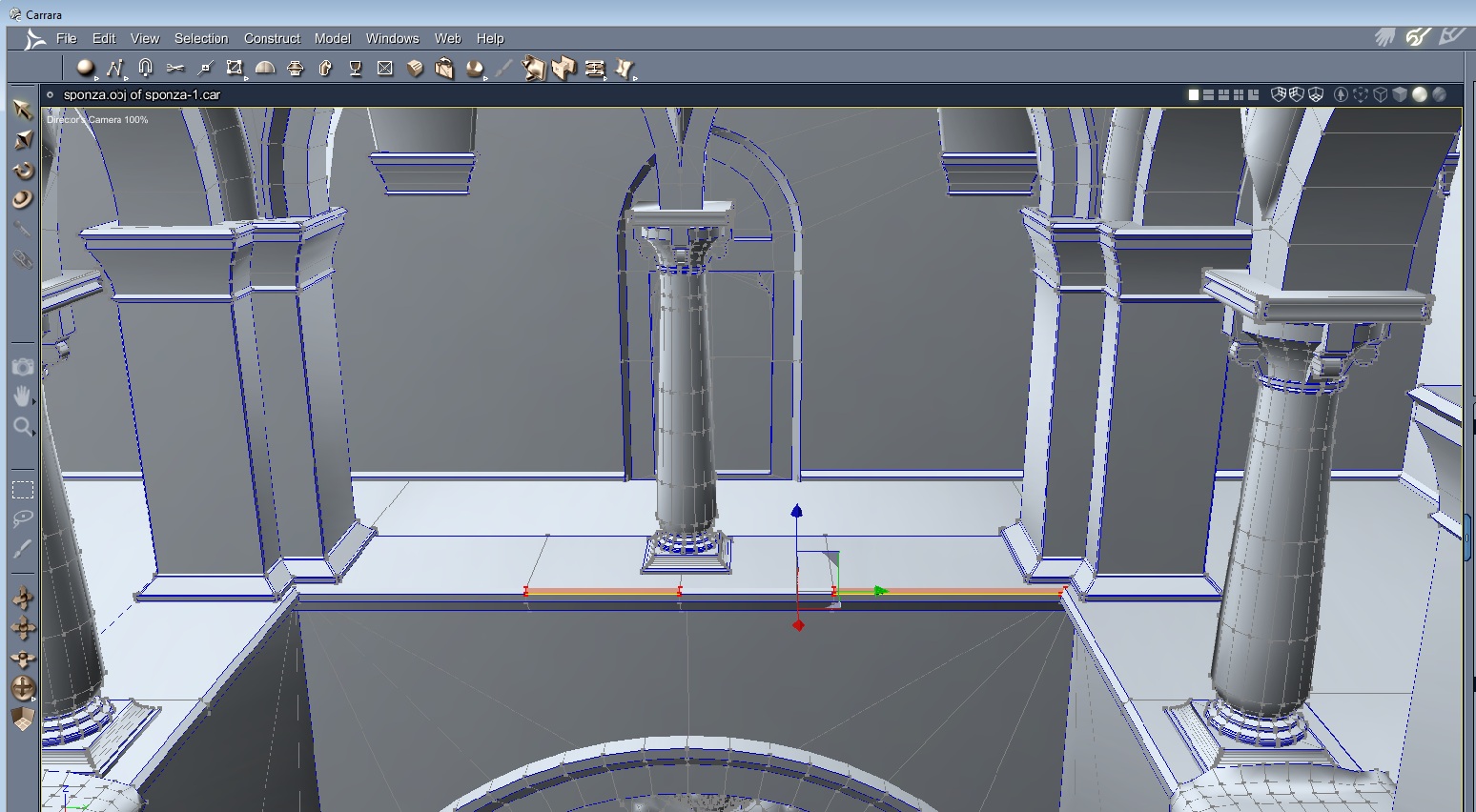Click the paperclip Link tool
This screenshot has height=812, width=1476.
coord(23,259)
